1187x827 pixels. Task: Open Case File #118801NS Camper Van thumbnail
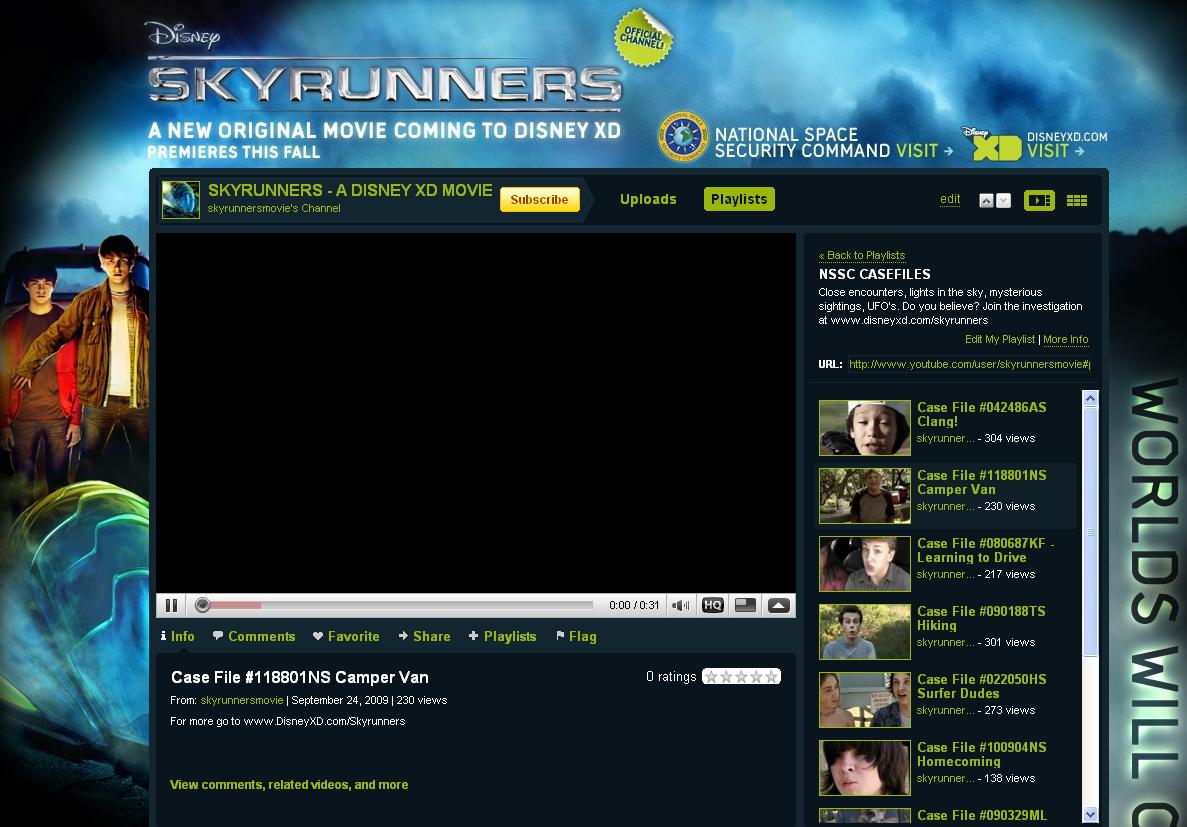(x=865, y=496)
